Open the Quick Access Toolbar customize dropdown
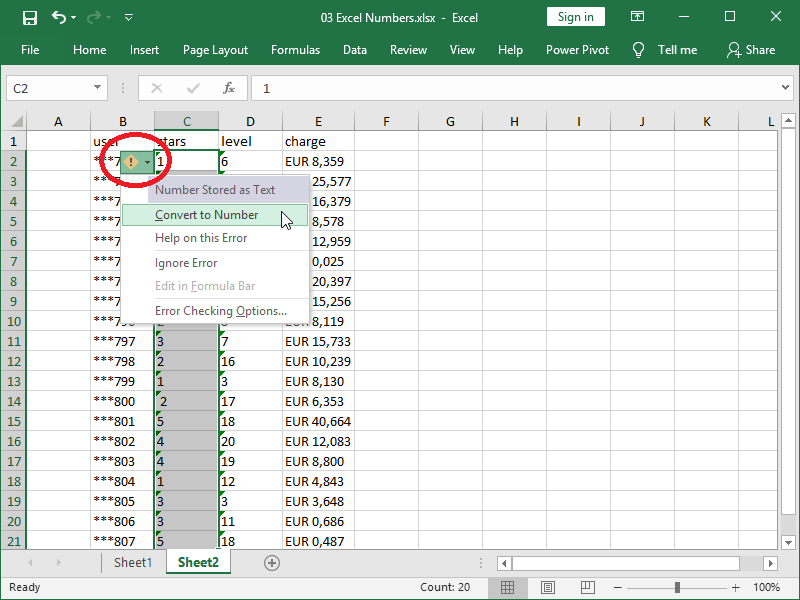 click(128, 16)
